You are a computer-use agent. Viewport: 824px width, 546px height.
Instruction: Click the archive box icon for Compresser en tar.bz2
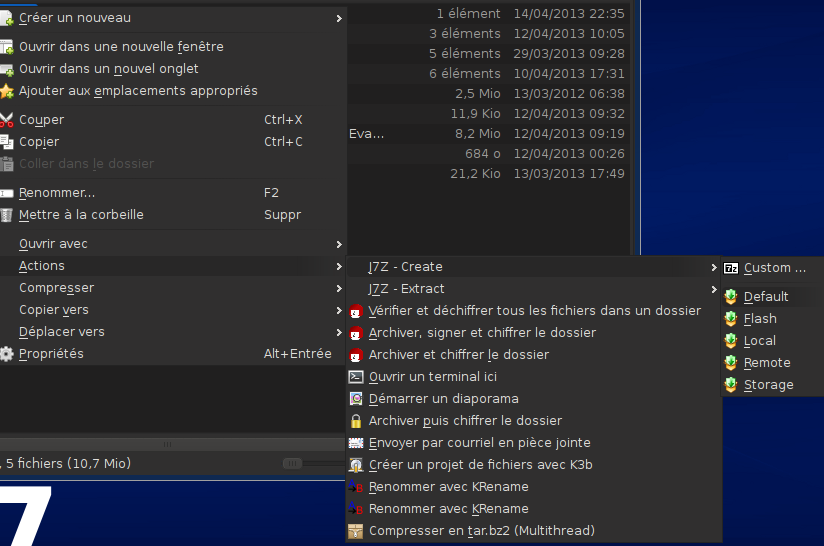(x=356, y=531)
